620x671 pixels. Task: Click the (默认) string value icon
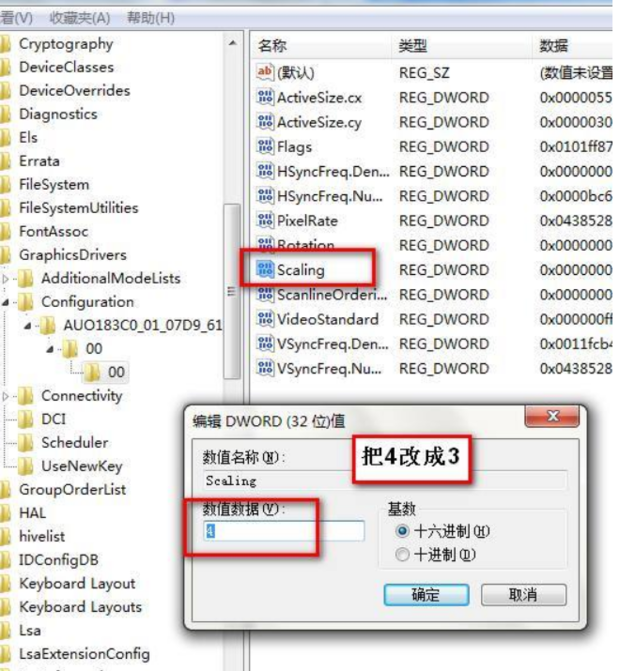coord(265,72)
